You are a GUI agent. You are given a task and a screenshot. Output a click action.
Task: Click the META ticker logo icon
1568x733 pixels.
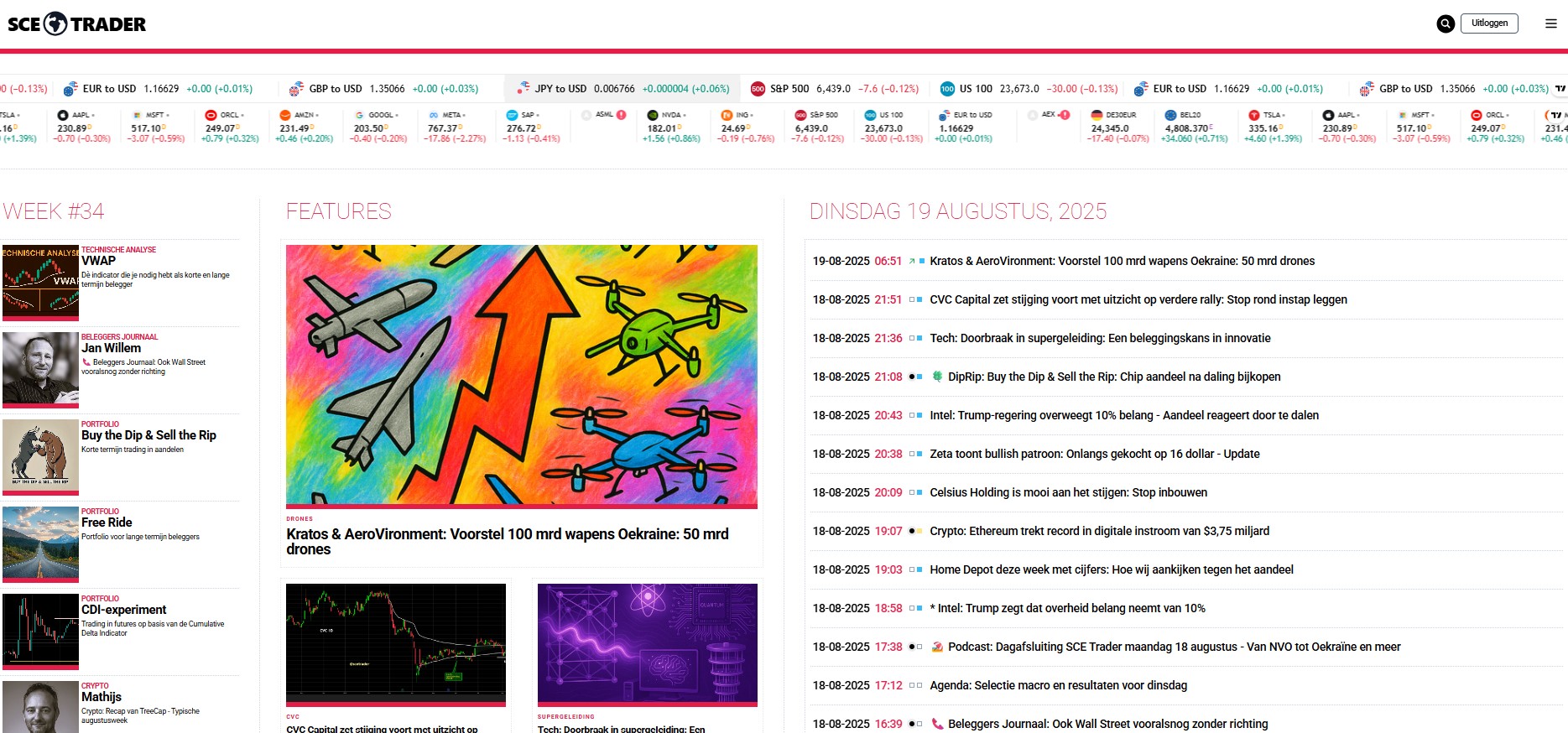tap(434, 115)
